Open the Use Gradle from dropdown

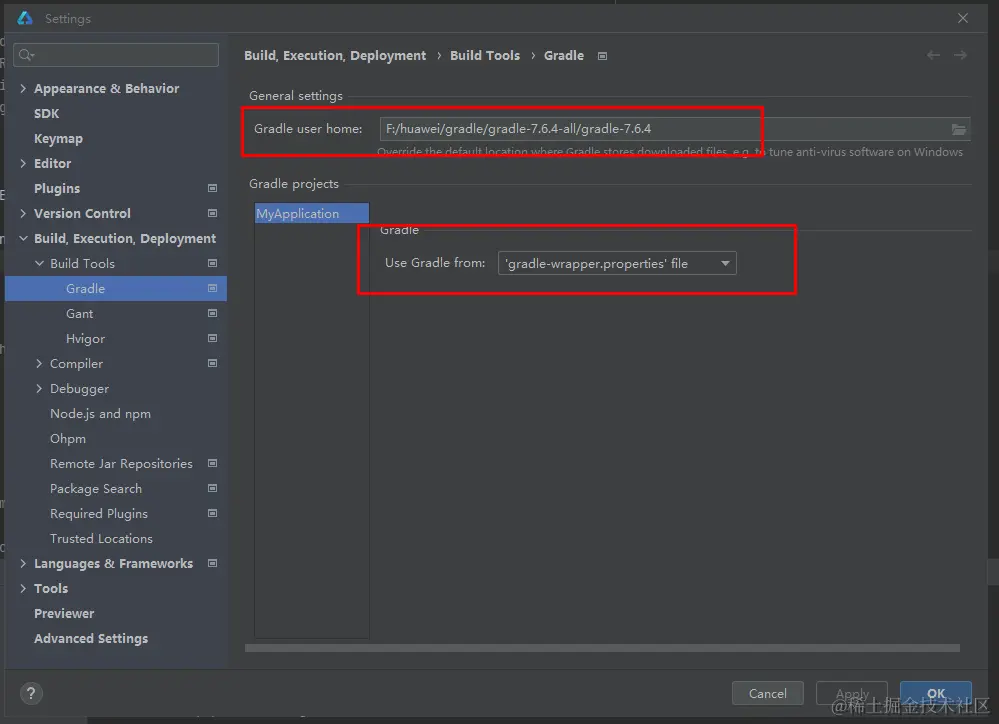tap(725, 263)
